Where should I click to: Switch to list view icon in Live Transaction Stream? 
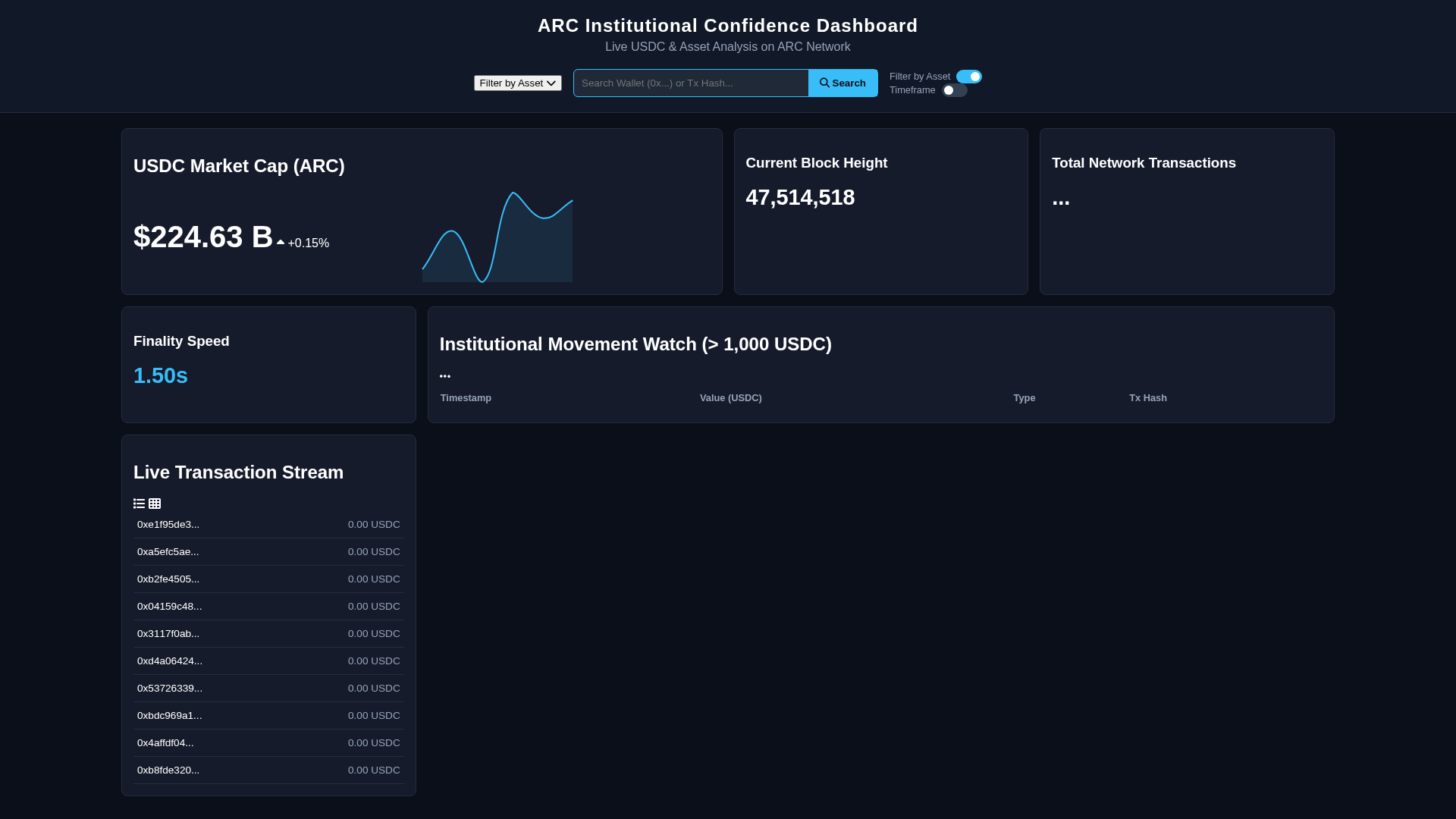tap(139, 504)
